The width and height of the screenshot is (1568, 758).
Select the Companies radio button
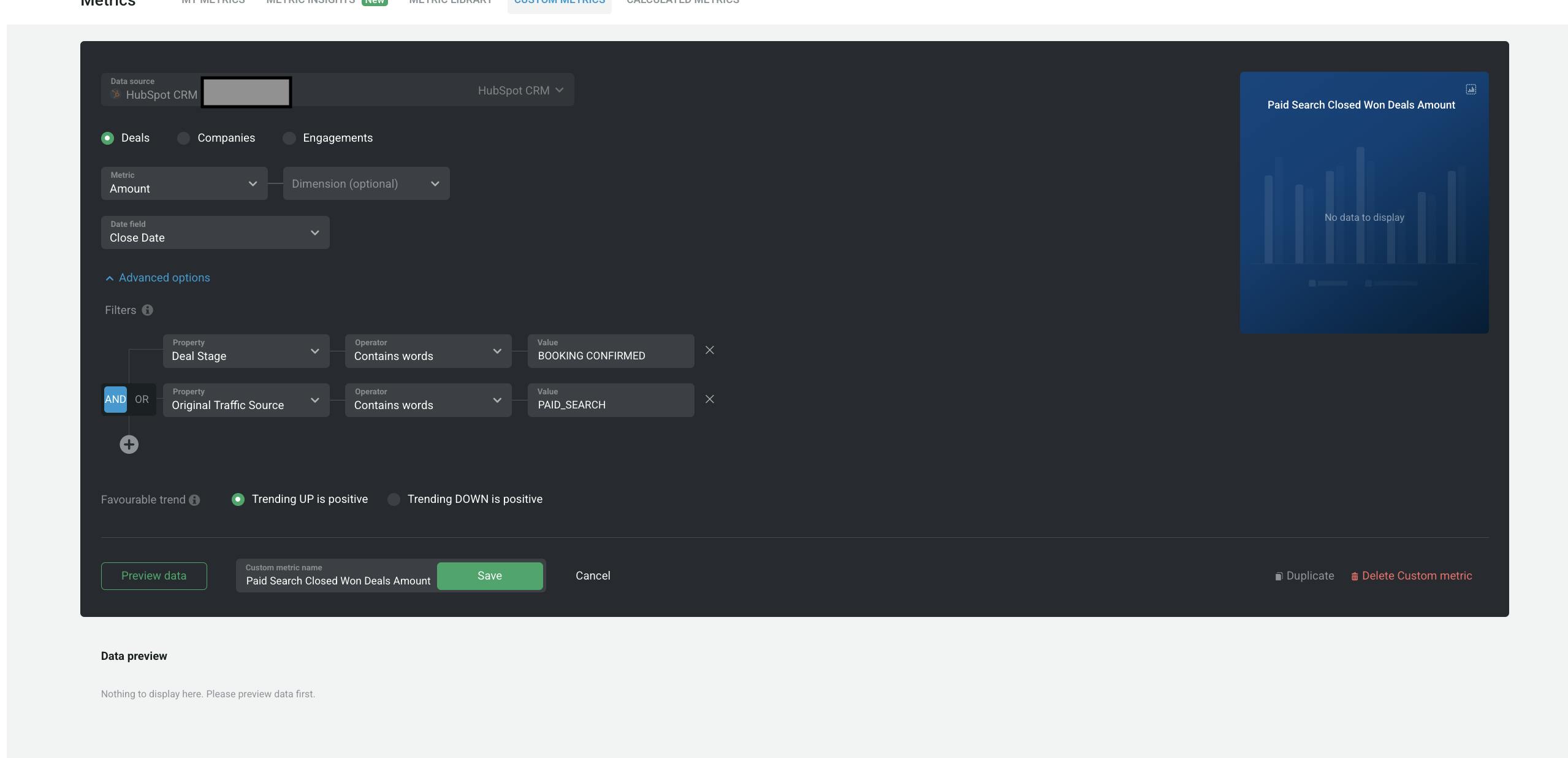183,139
